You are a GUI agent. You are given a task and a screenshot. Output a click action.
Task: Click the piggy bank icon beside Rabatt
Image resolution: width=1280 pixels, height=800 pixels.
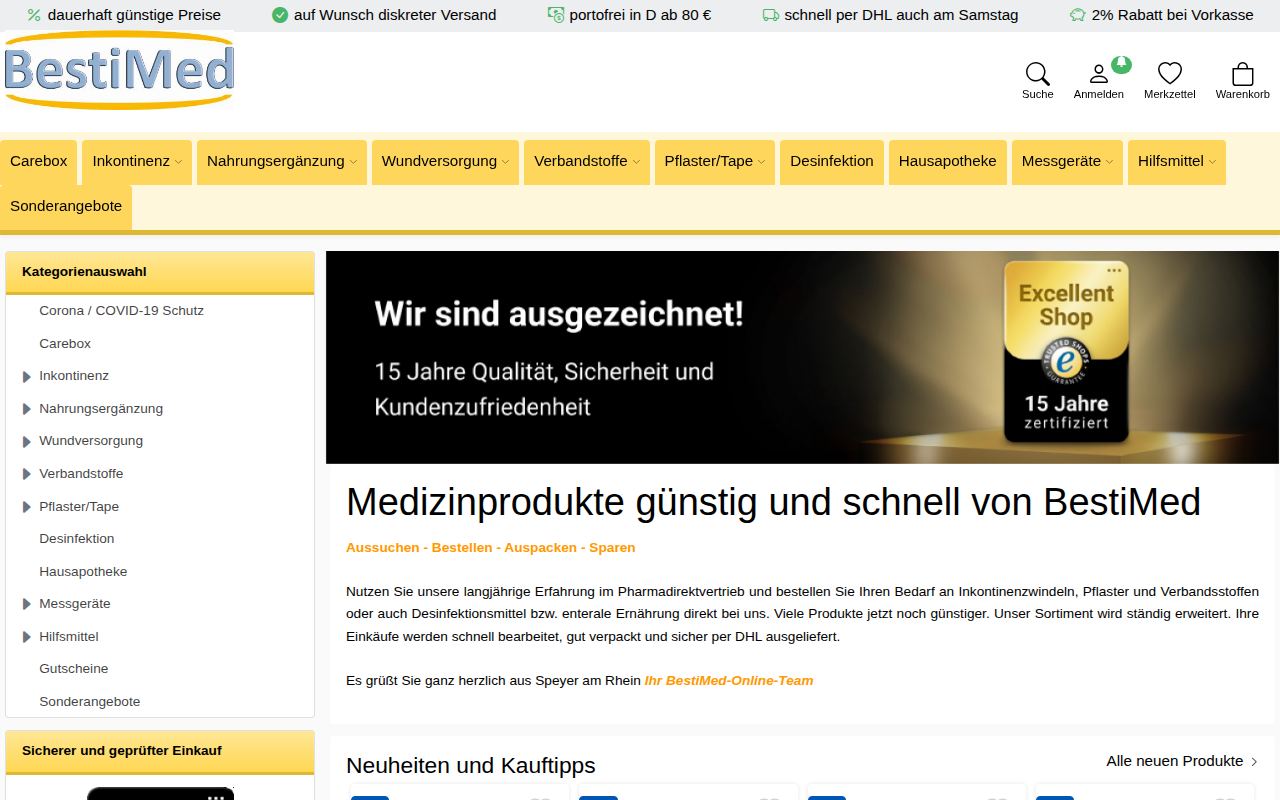click(x=1077, y=15)
